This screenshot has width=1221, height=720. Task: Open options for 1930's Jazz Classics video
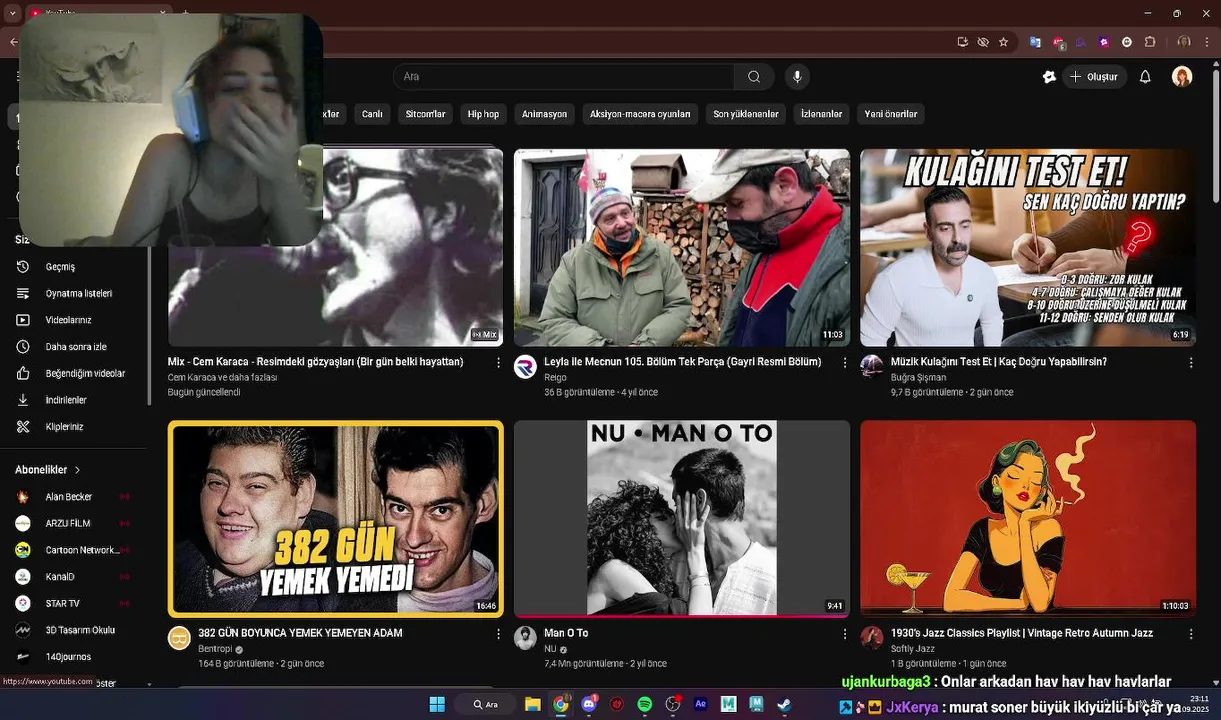click(x=1190, y=634)
